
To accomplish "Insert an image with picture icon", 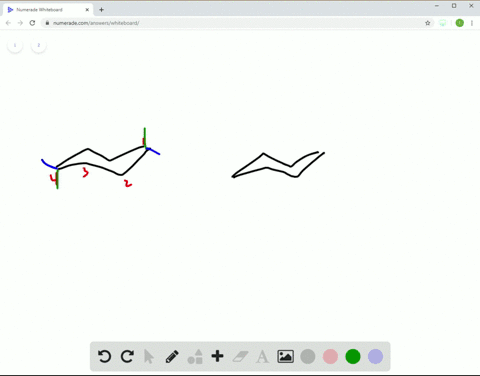I will click(286, 356).
